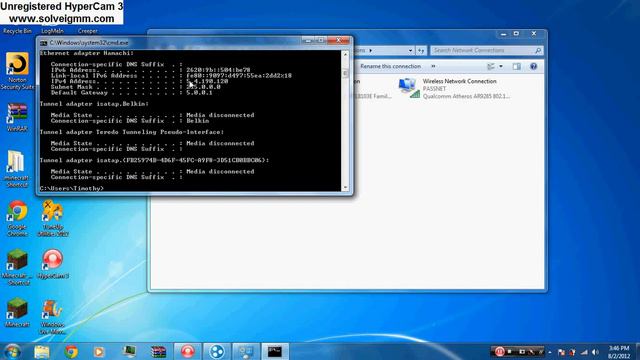Click the Change your view icon

point(491,66)
